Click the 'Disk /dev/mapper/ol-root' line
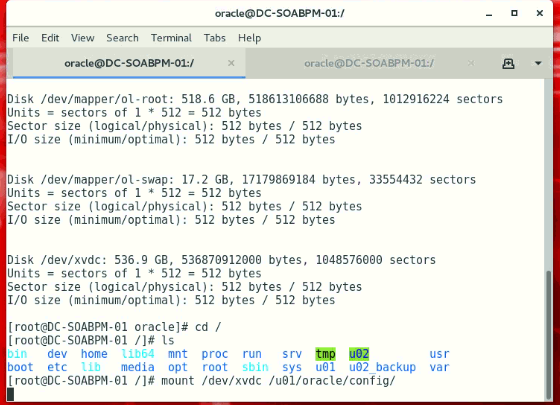Screen dimensions: 560x405 (x=255, y=99)
